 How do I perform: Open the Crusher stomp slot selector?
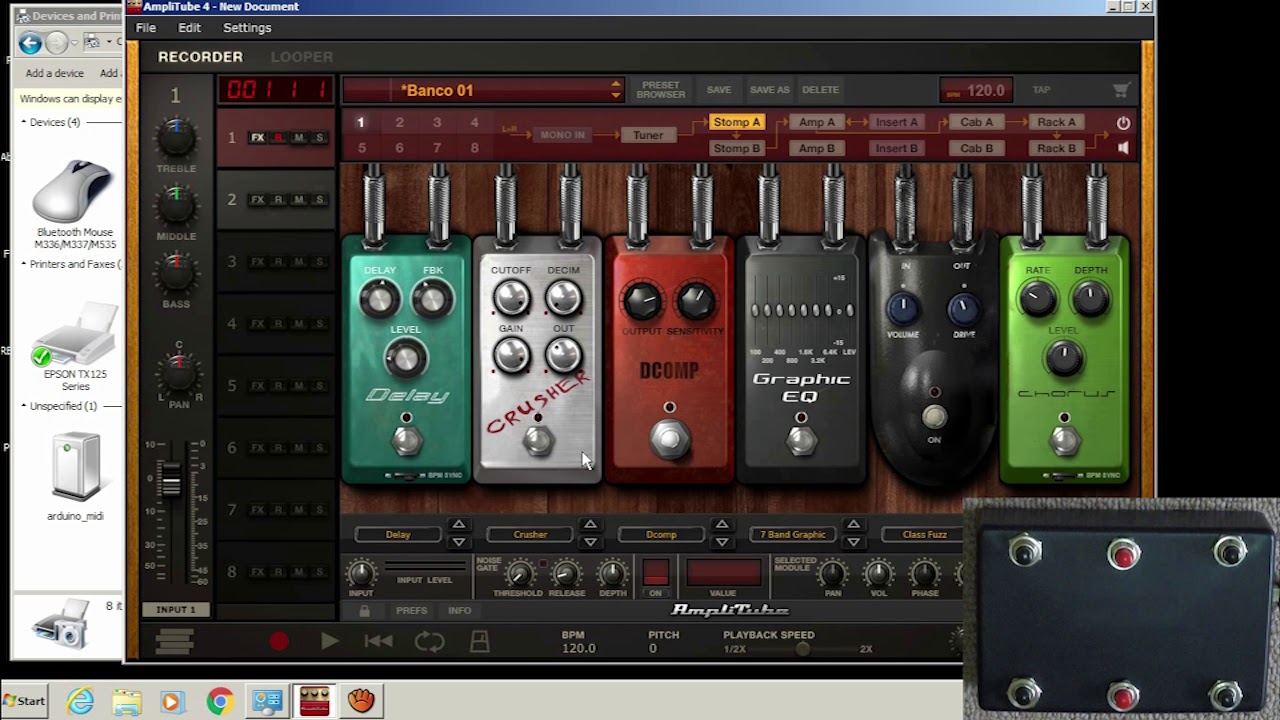click(x=530, y=535)
